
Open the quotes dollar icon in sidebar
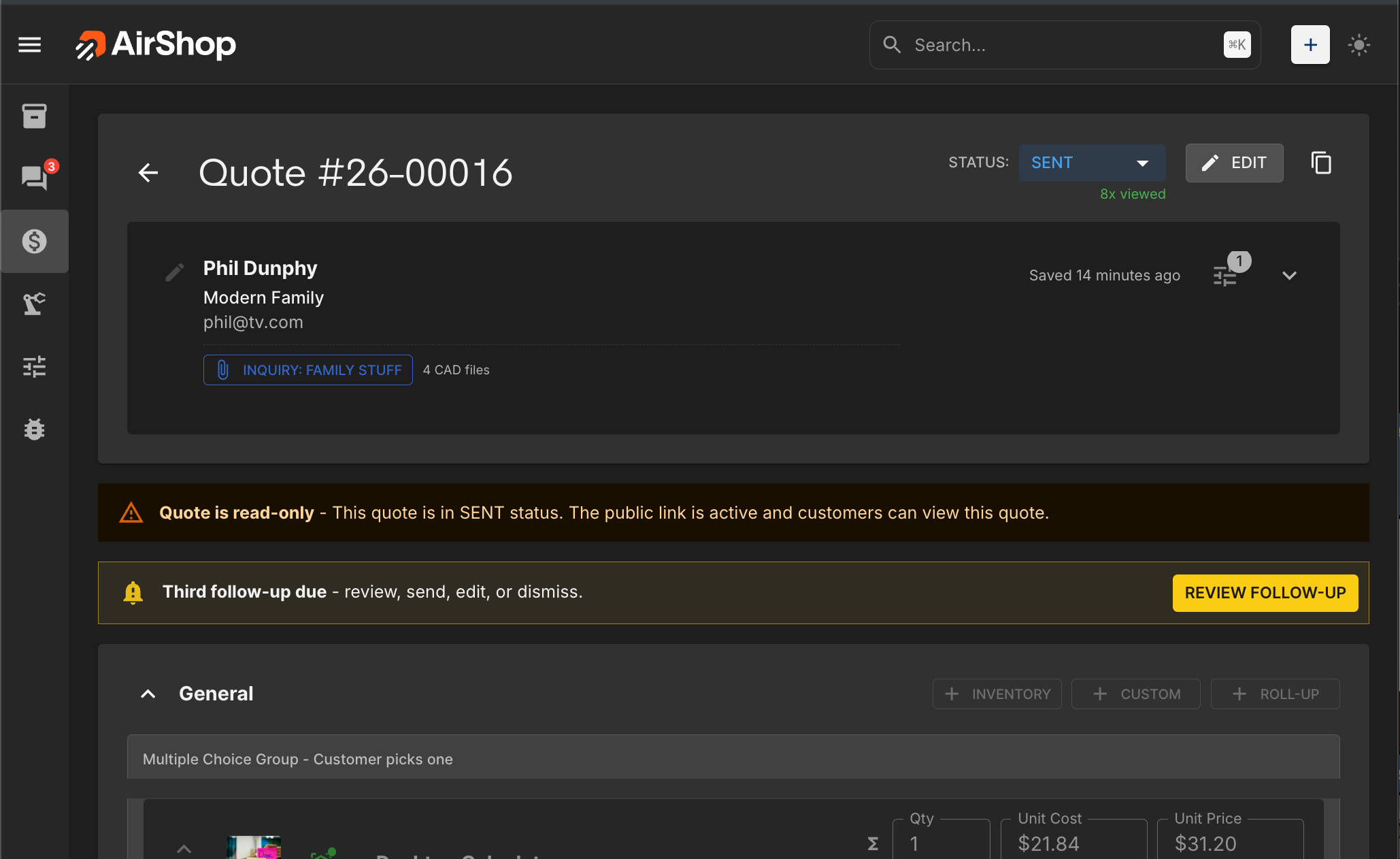35,241
